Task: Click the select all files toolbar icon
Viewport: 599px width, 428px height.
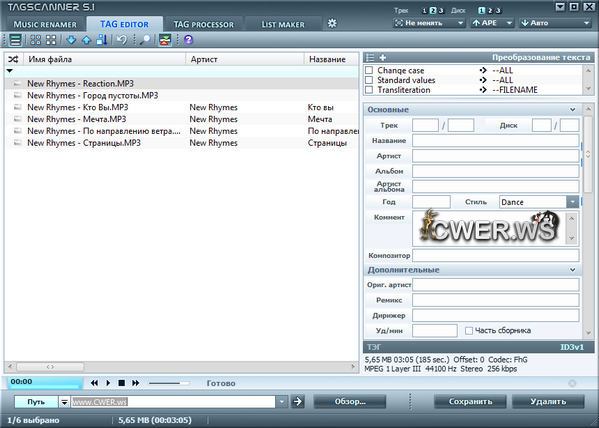Action: pyautogui.click(x=36, y=40)
